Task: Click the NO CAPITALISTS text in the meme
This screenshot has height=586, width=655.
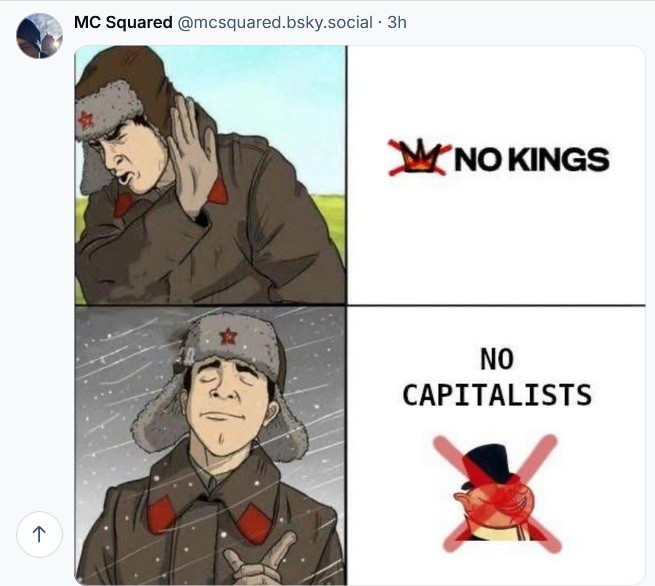Action: point(496,377)
